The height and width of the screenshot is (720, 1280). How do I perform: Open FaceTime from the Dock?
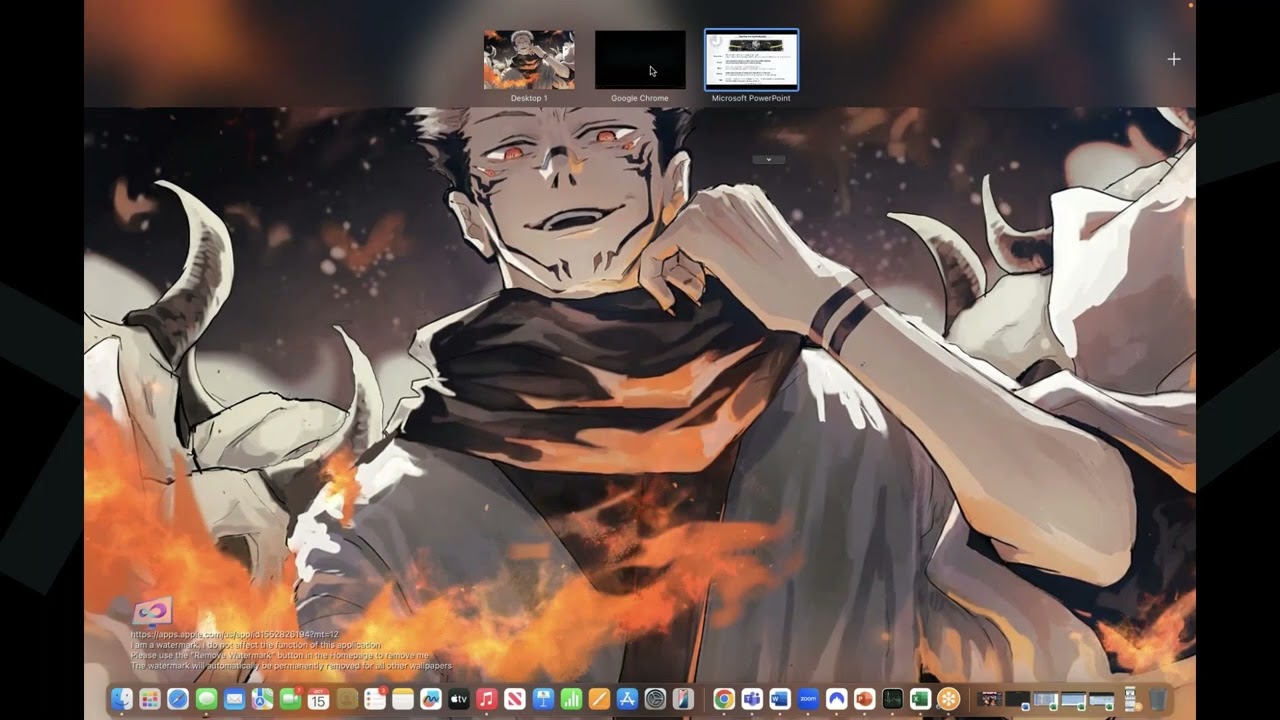(291, 699)
